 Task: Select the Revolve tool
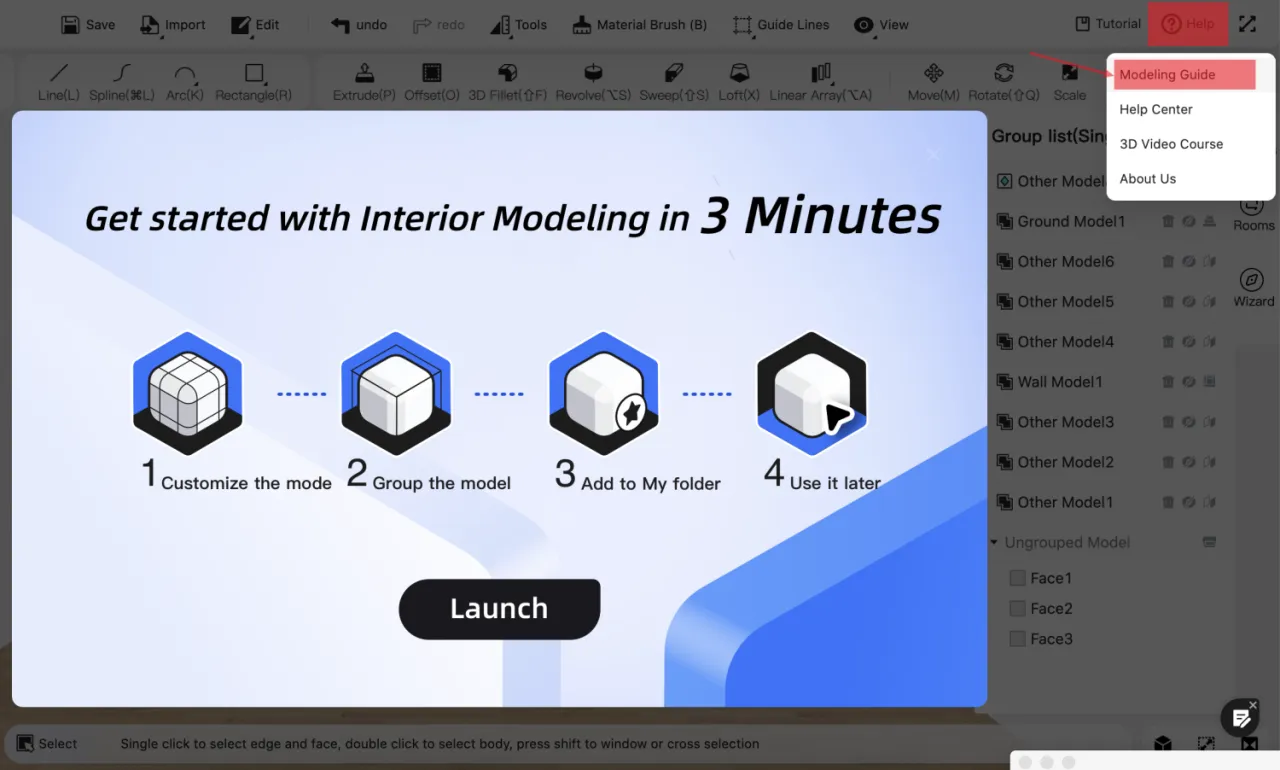coord(593,82)
